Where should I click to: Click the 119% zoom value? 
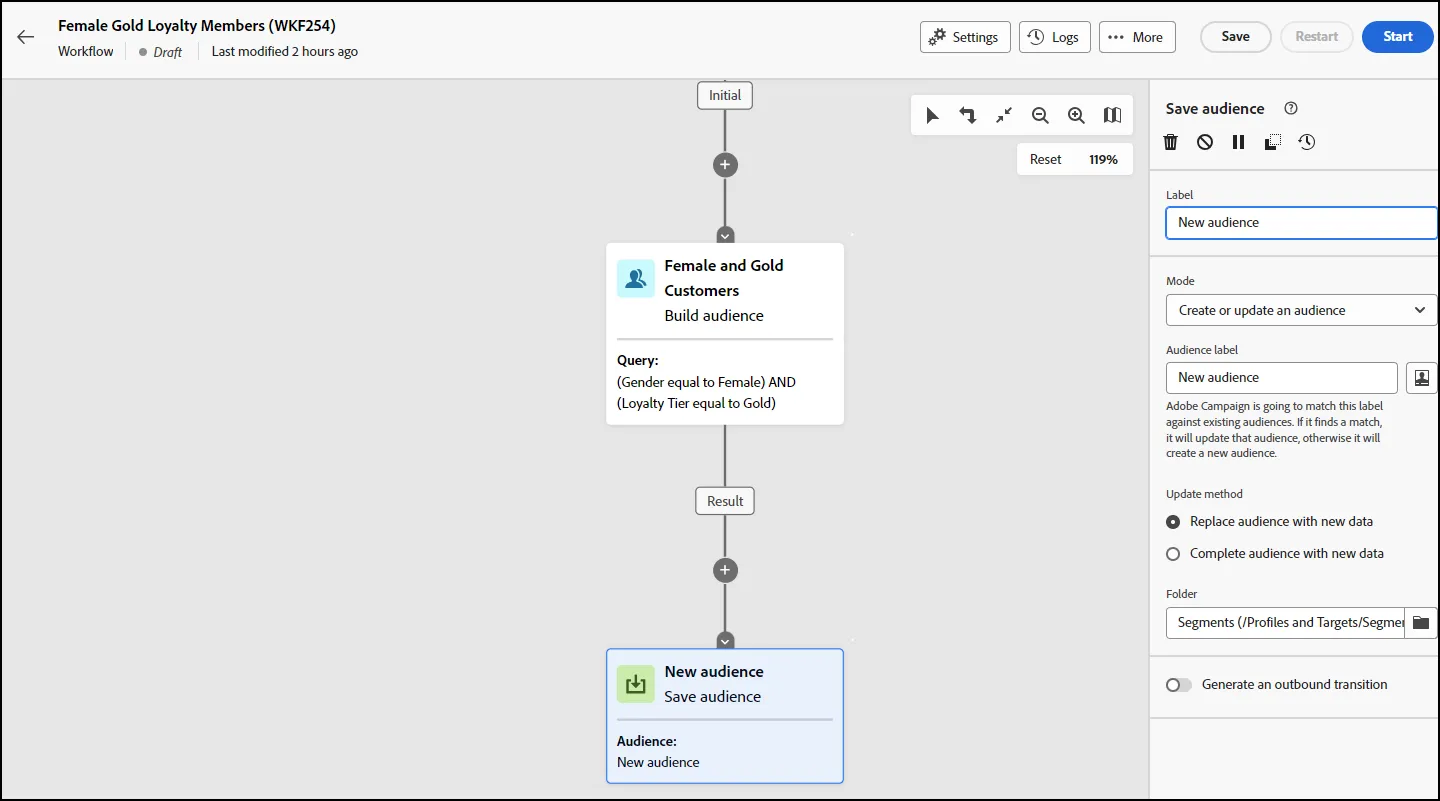(x=1103, y=159)
